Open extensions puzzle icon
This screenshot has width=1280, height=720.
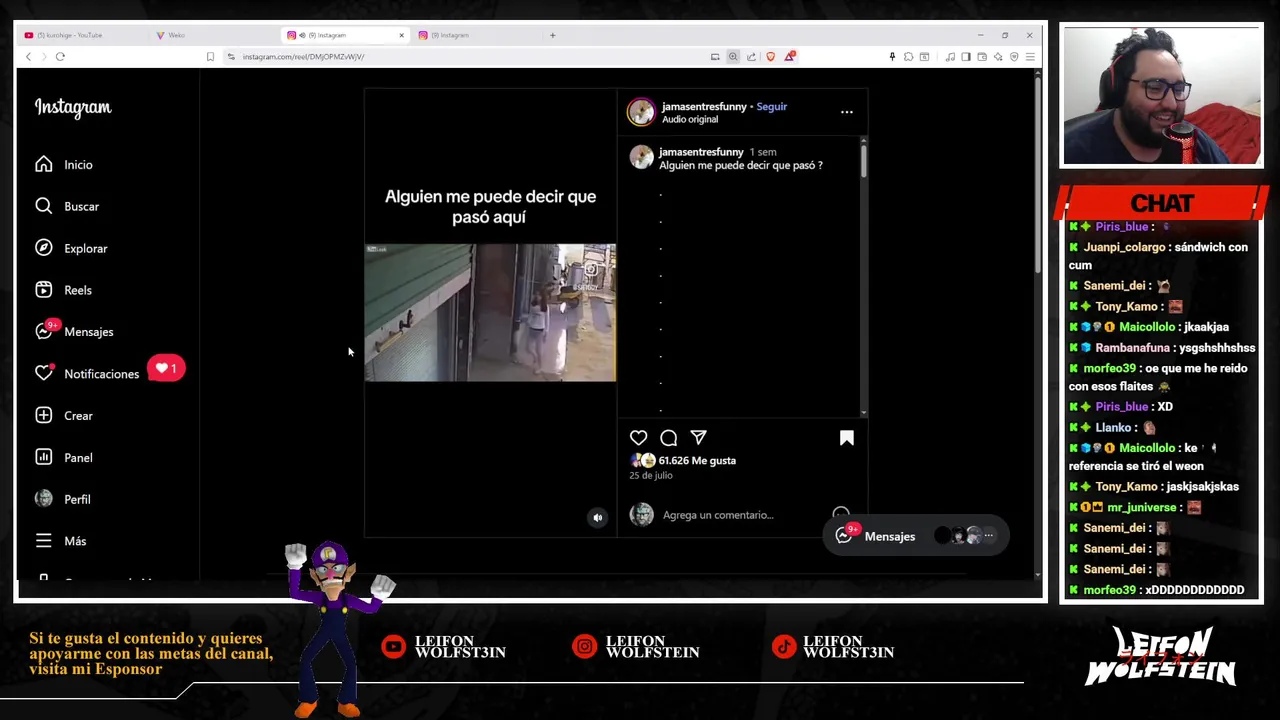908,56
